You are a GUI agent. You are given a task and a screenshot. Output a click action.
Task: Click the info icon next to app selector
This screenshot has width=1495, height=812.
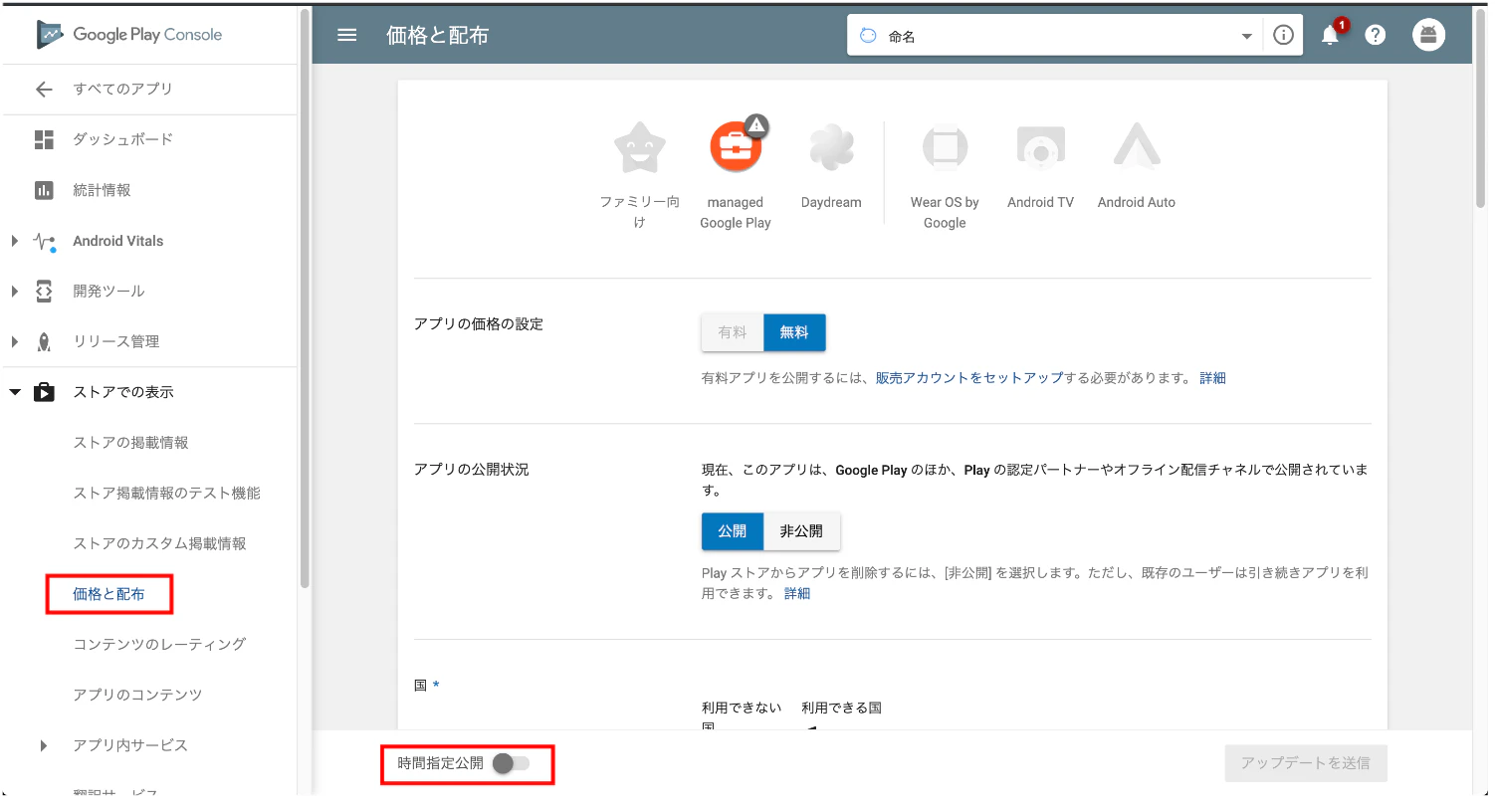pyautogui.click(x=1284, y=35)
